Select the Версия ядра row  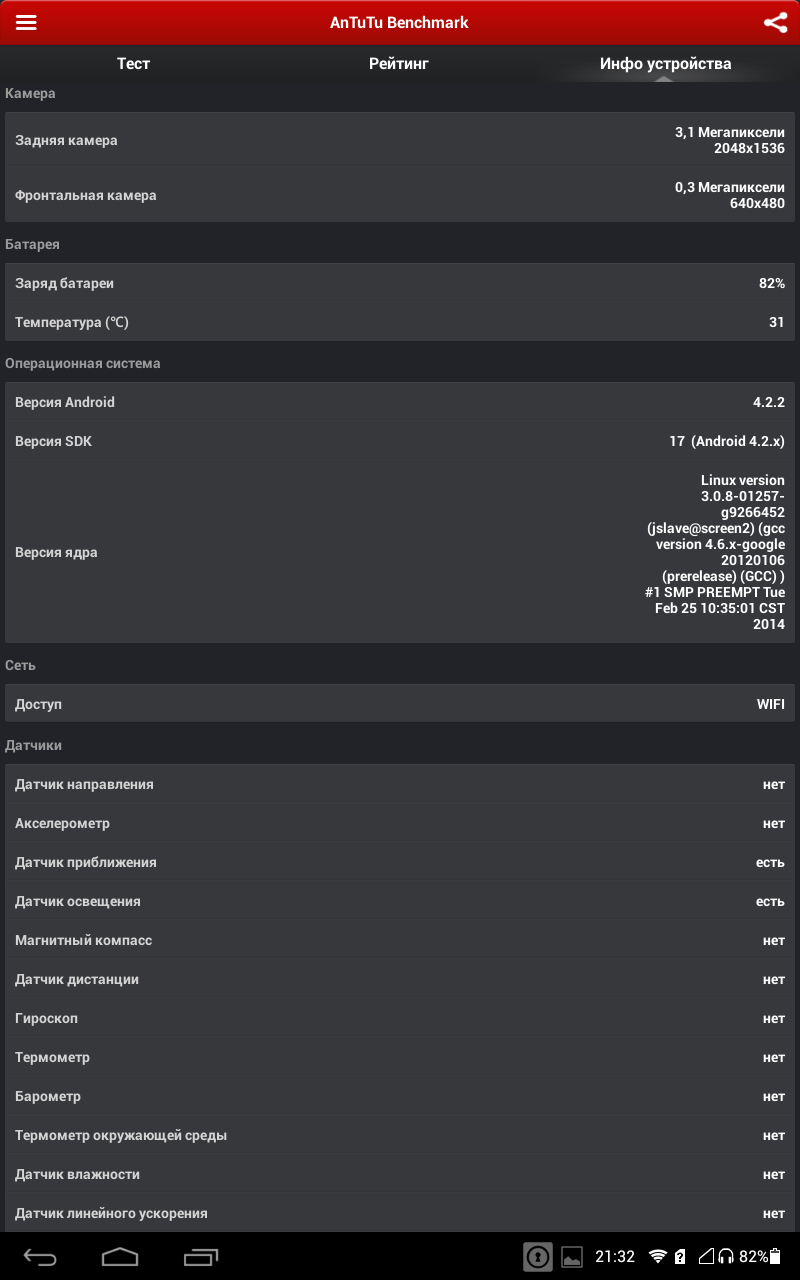400,552
